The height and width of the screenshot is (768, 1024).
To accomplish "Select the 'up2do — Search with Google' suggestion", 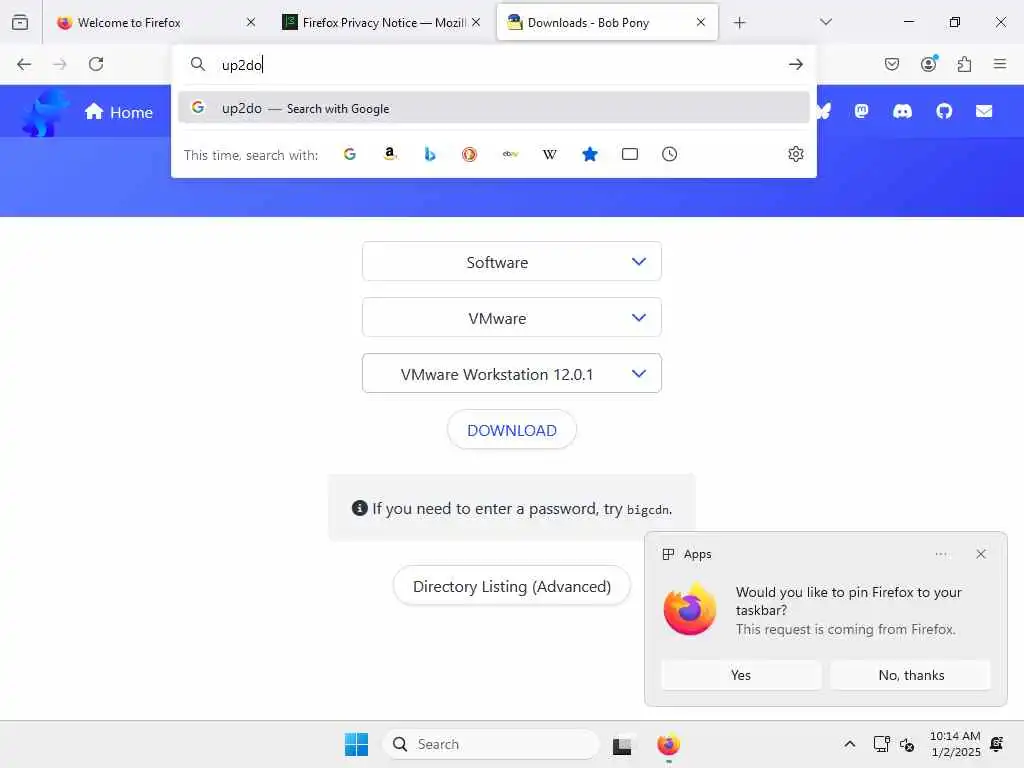I will click(x=494, y=108).
